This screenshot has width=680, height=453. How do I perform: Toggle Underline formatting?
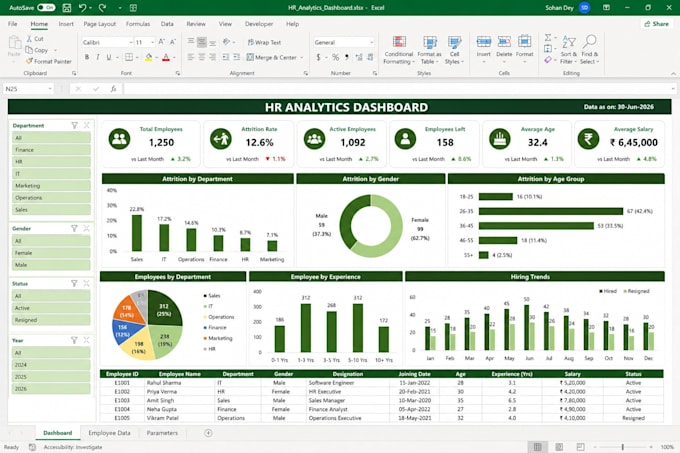coord(109,57)
